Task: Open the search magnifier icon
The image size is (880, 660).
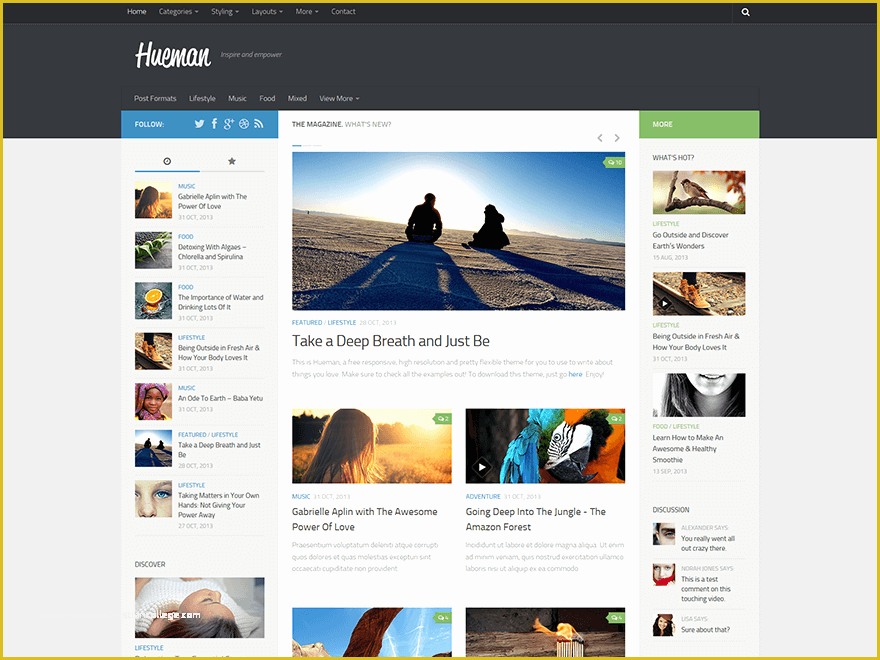Action: pos(745,12)
